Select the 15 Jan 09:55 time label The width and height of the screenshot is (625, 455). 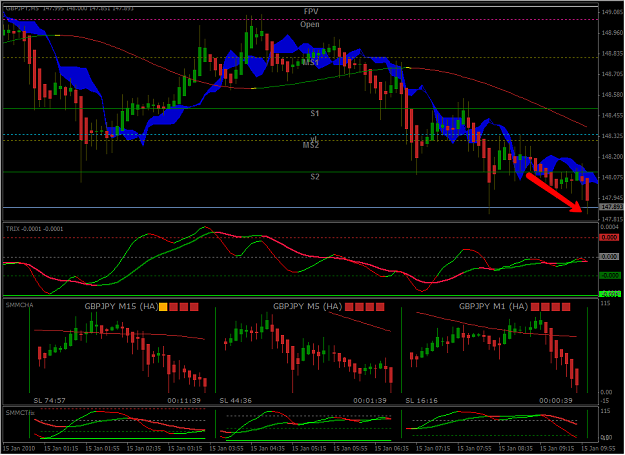[x=598, y=449]
